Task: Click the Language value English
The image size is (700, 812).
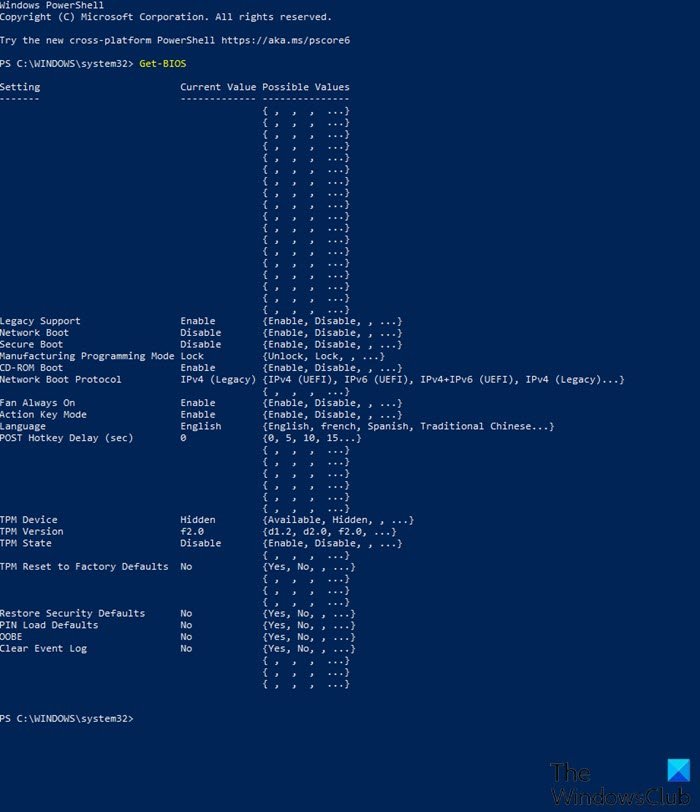Action: point(201,426)
